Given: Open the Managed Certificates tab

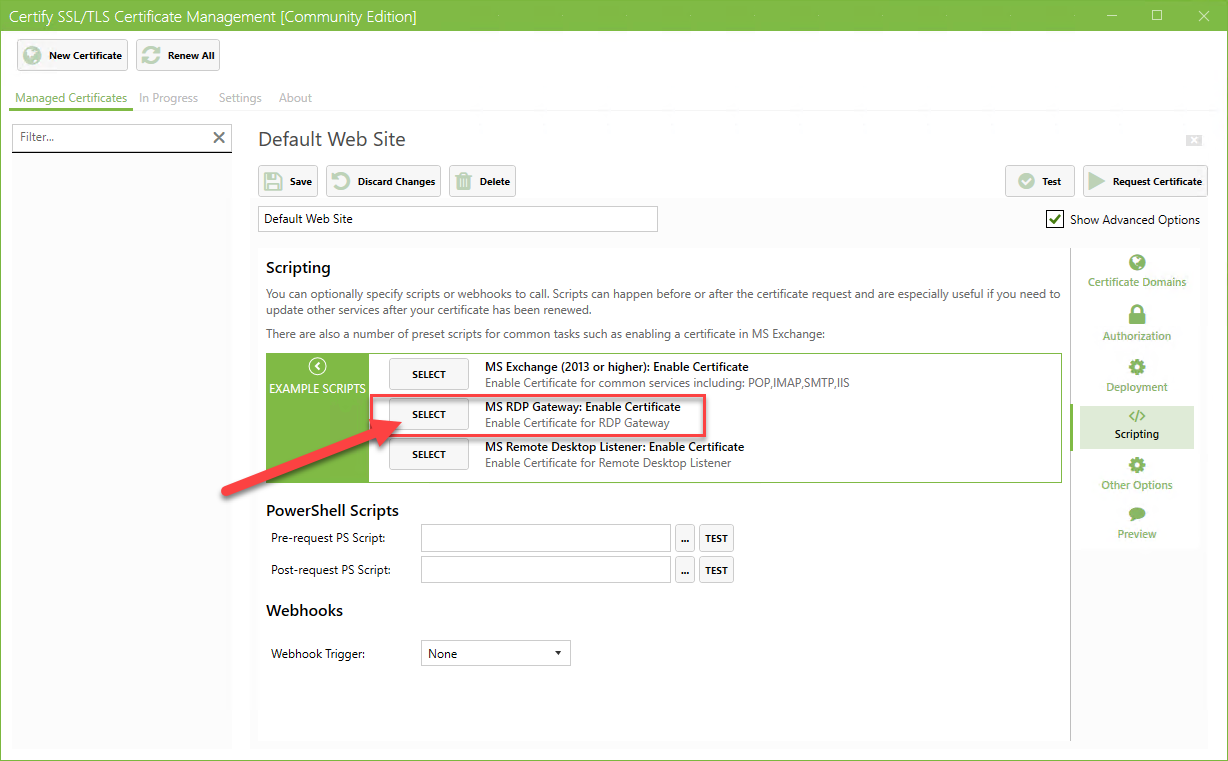Looking at the screenshot, I should (x=71, y=98).
